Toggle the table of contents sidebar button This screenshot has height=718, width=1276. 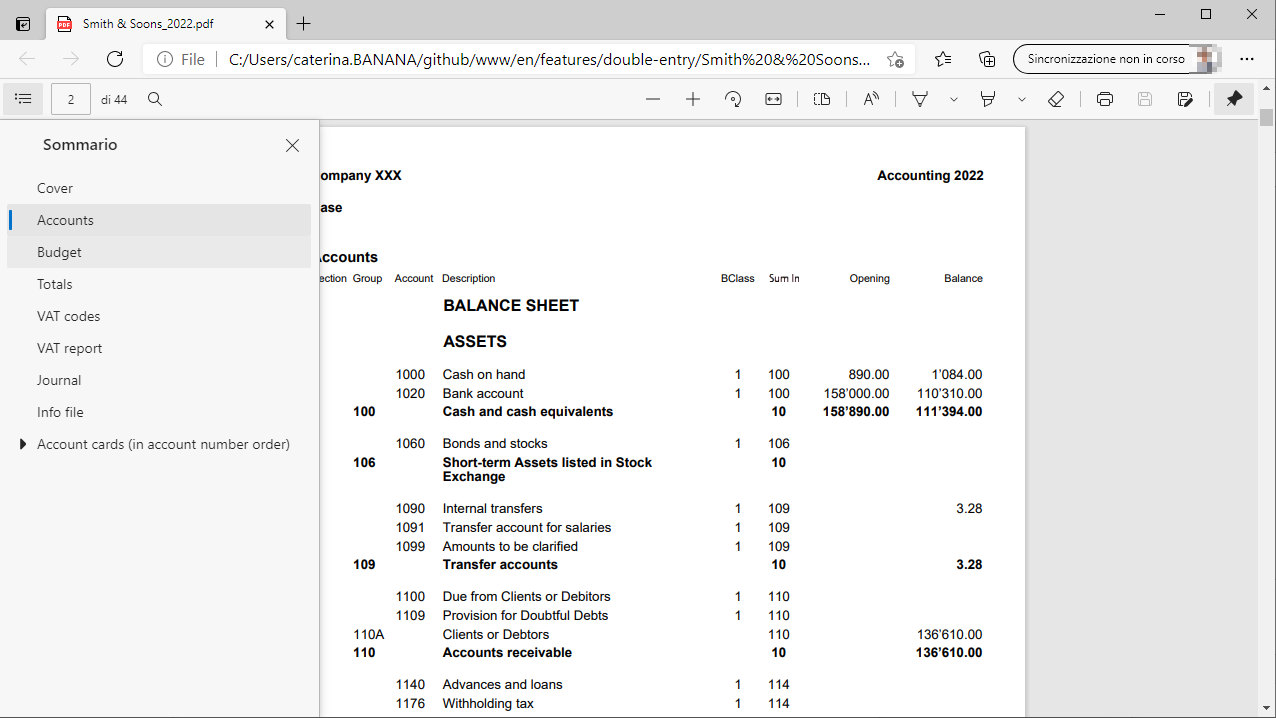pos(24,99)
